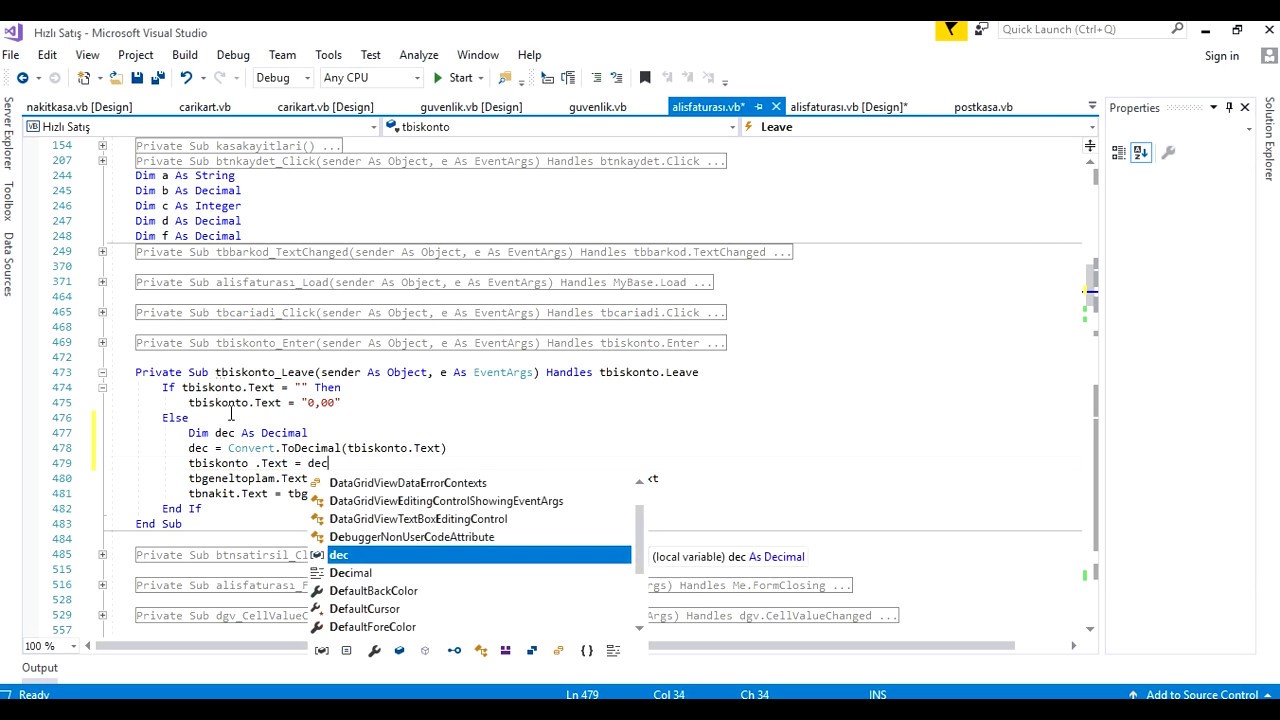This screenshot has height=720, width=1280.
Task: Open the File menu
Action: point(11,55)
